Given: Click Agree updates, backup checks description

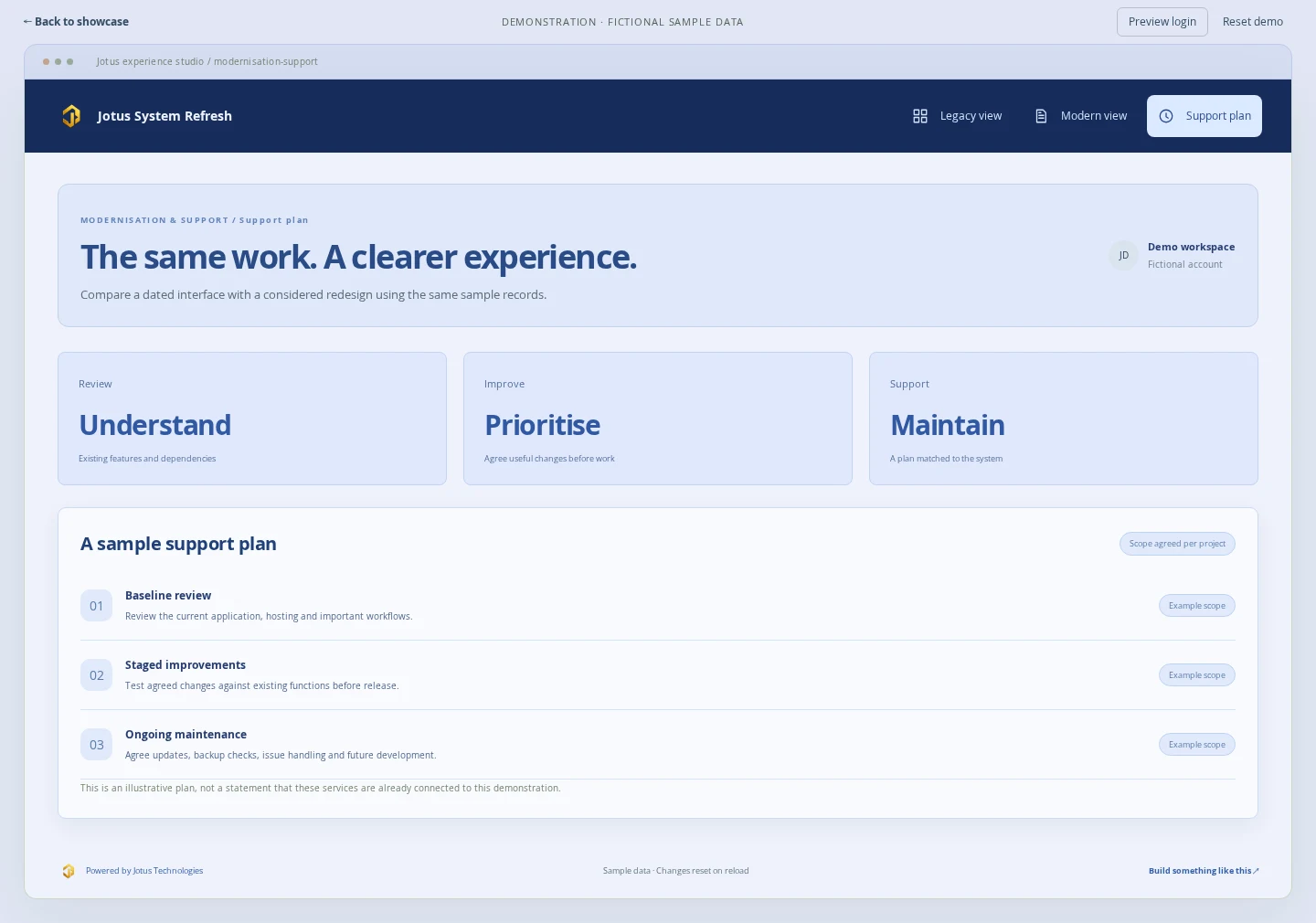Looking at the screenshot, I should click(281, 756).
